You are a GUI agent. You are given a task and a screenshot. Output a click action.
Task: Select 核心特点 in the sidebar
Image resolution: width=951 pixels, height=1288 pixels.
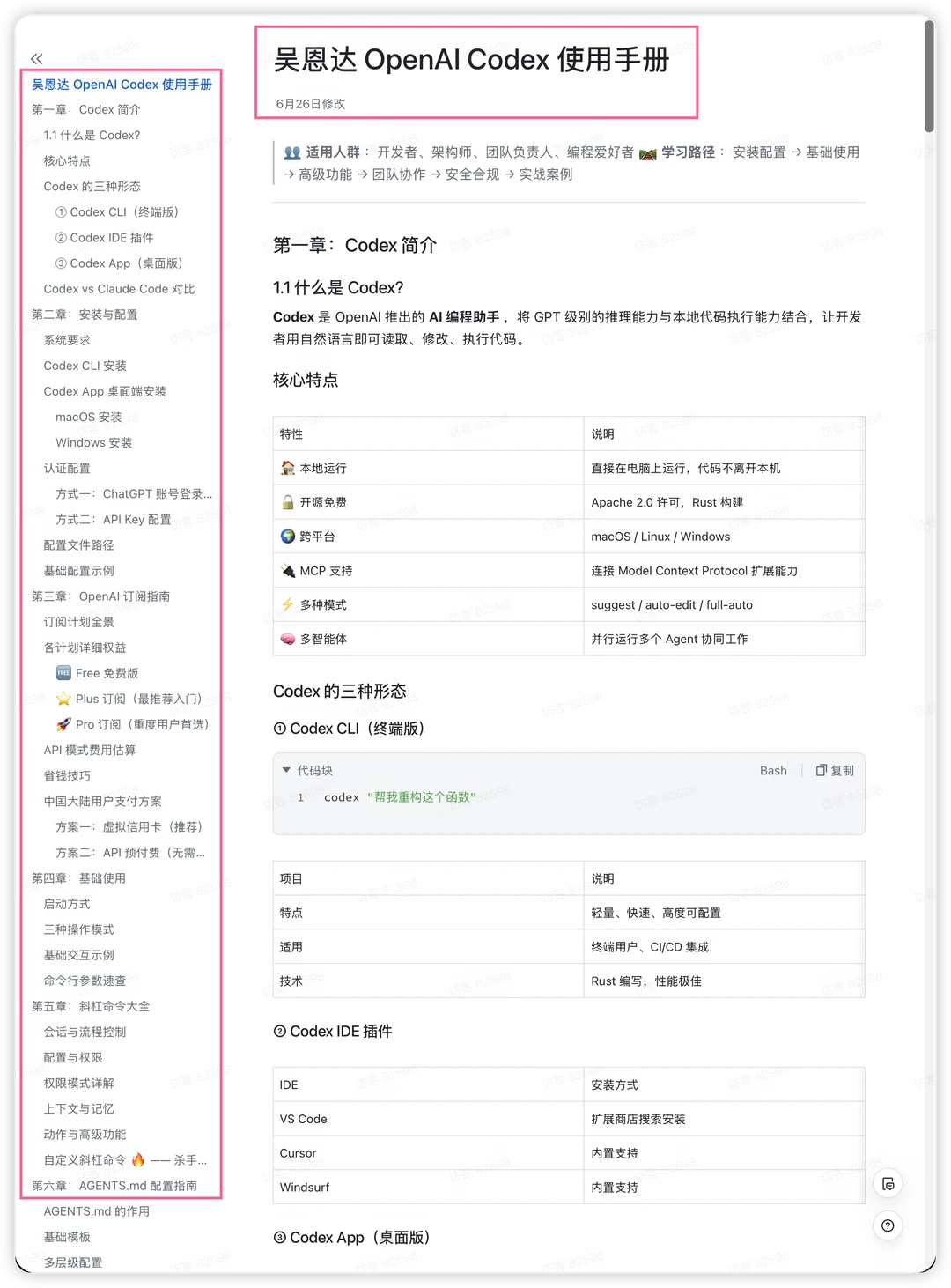(x=67, y=160)
